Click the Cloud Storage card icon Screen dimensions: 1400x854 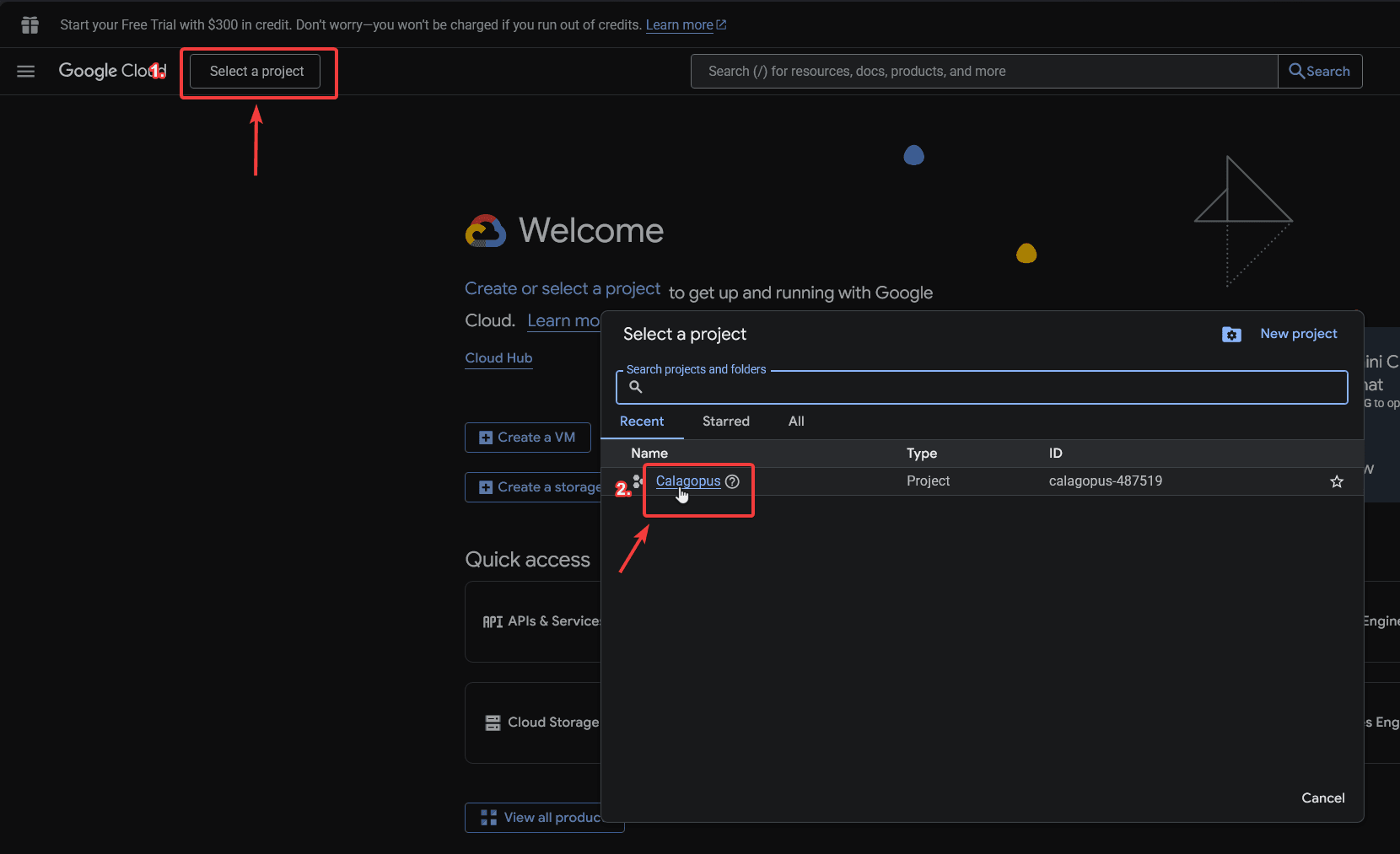tap(493, 722)
